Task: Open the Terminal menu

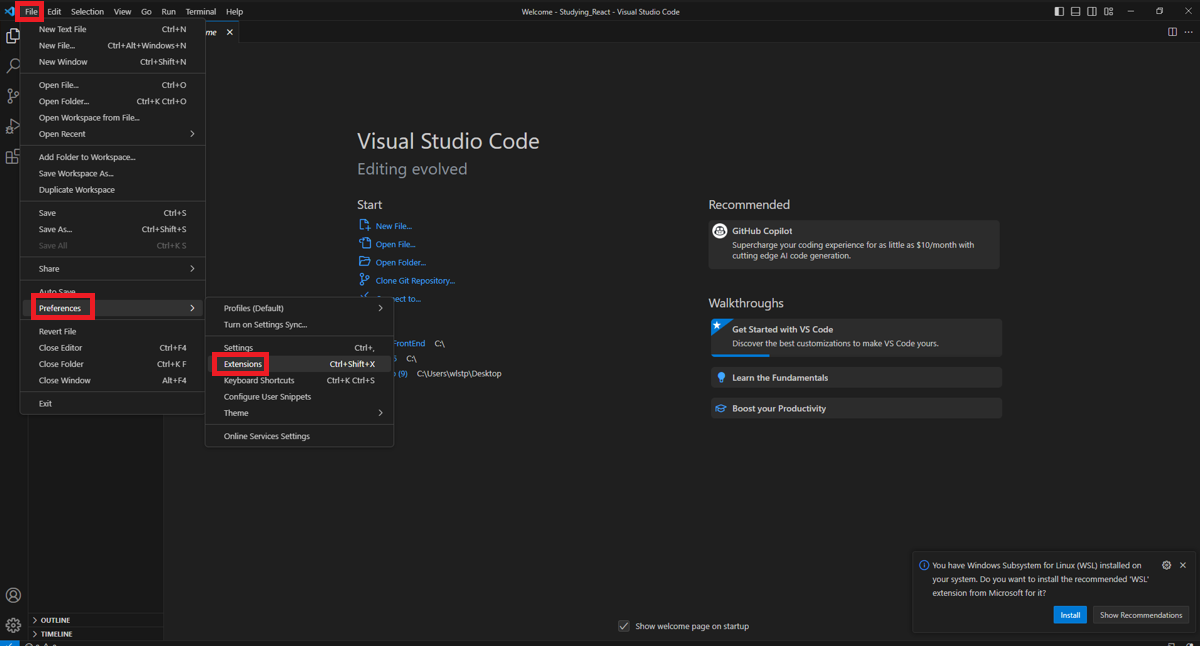Action: (x=201, y=12)
